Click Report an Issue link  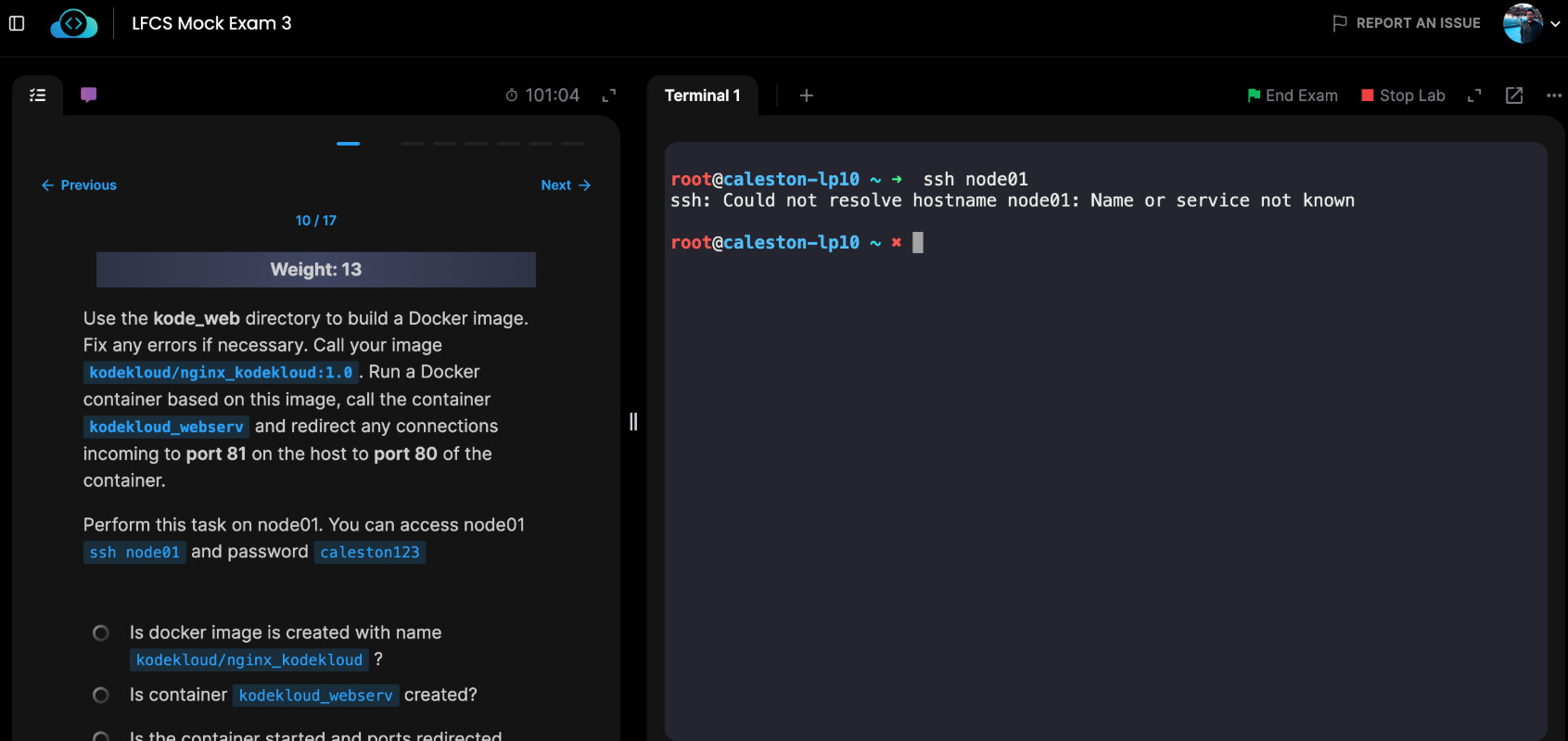click(1407, 23)
